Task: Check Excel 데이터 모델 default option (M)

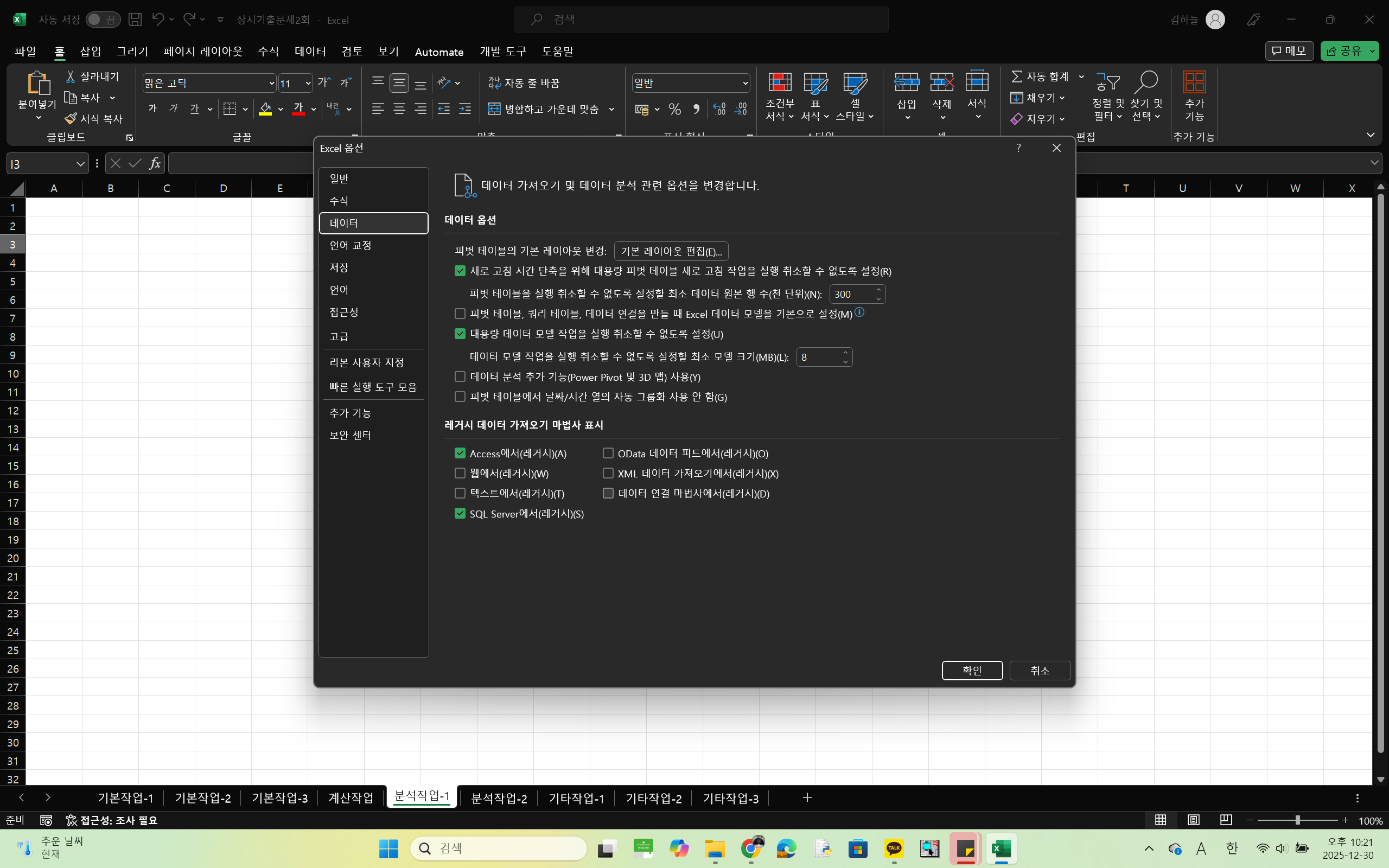Action: pos(460,314)
